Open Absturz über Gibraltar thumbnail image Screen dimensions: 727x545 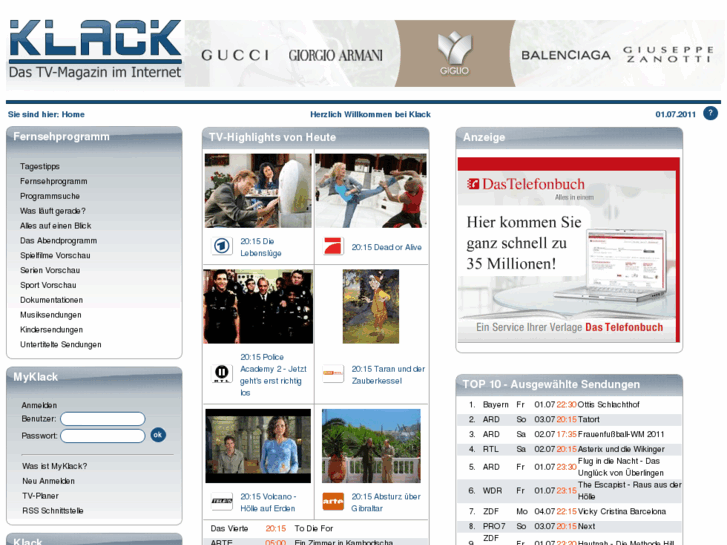[371, 446]
